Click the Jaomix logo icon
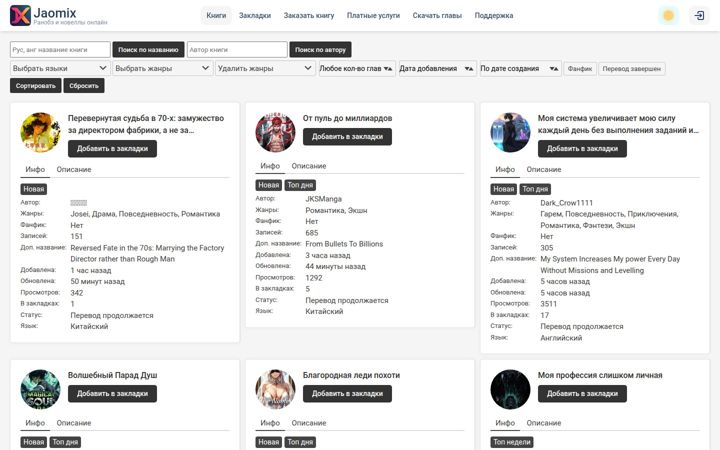Image resolution: width=720 pixels, height=450 pixels. (x=20, y=16)
